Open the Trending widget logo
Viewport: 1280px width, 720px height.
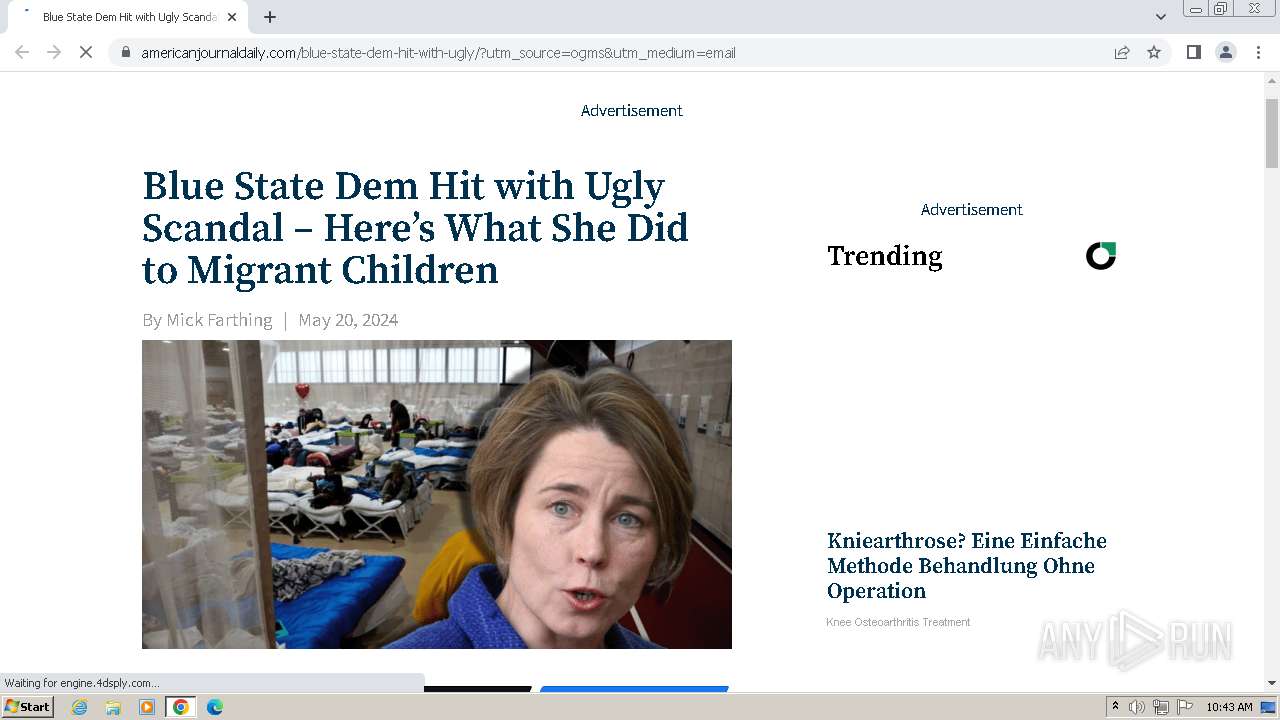click(x=1101, y=256)
